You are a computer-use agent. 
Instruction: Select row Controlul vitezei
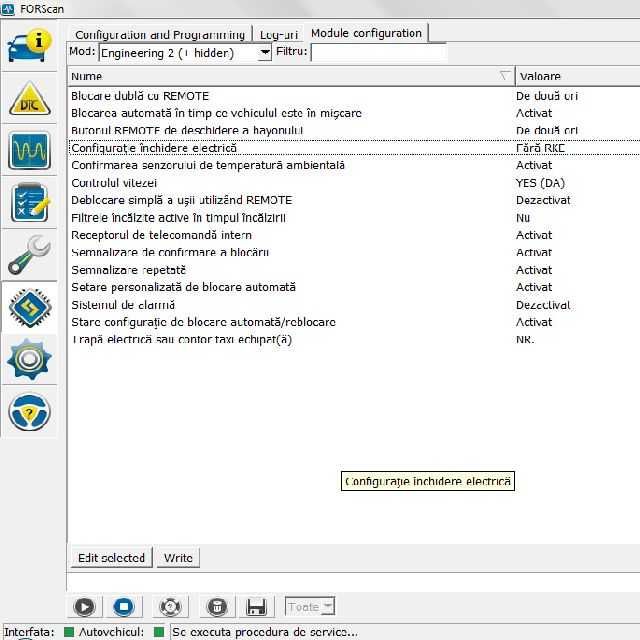(x=354, y=183)
